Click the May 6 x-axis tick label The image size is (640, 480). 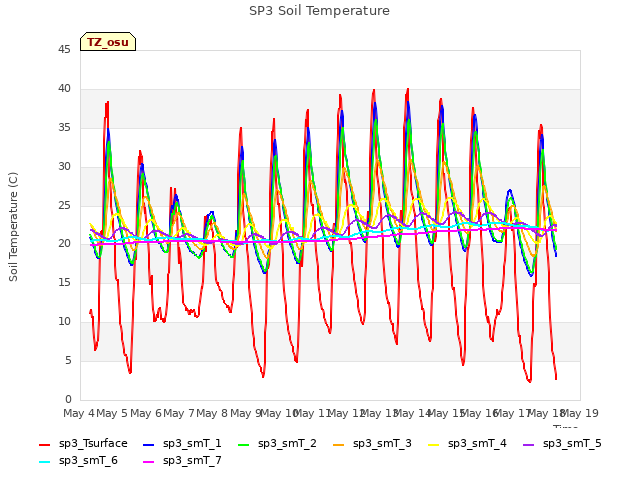(x=145, y=413)
